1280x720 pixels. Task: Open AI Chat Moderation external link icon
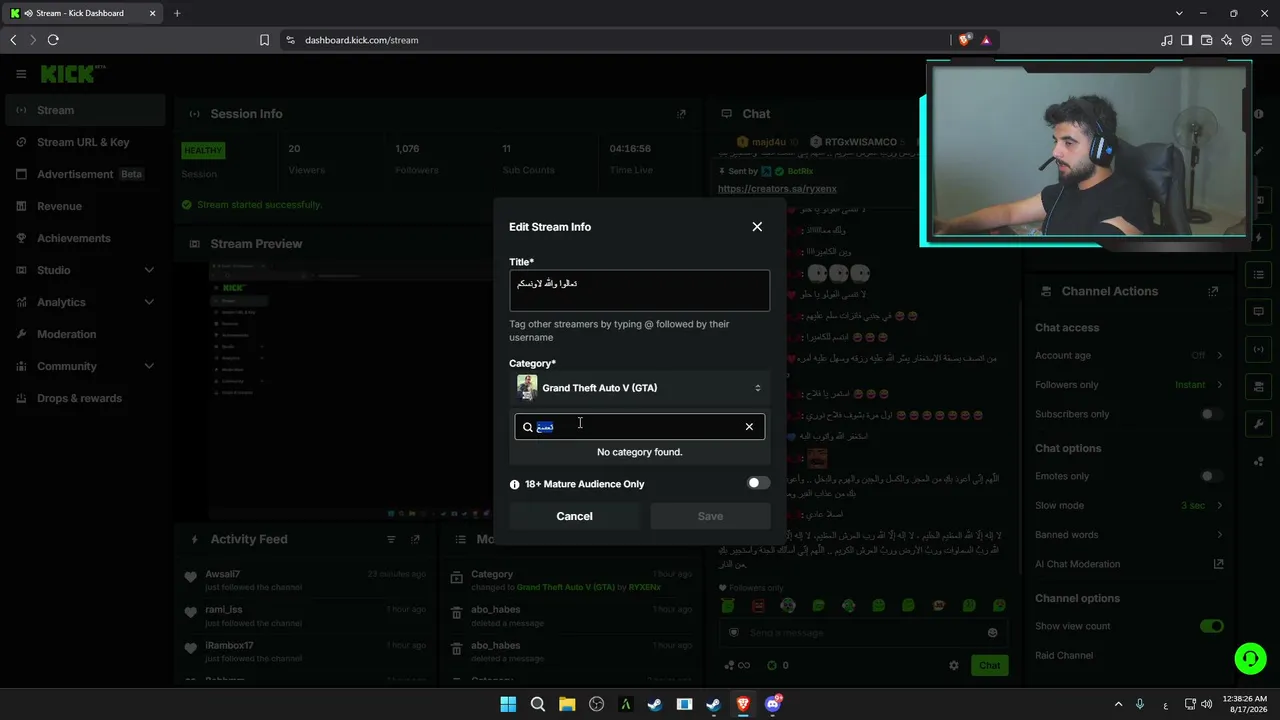[x=1218, y=564]
